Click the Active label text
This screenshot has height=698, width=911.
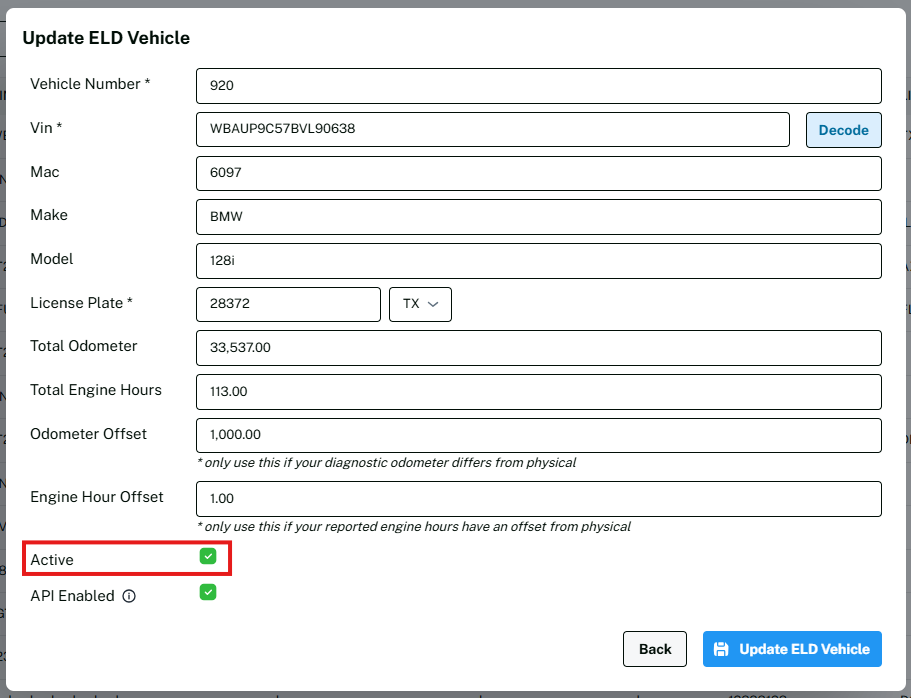click(x=52, y=560)
